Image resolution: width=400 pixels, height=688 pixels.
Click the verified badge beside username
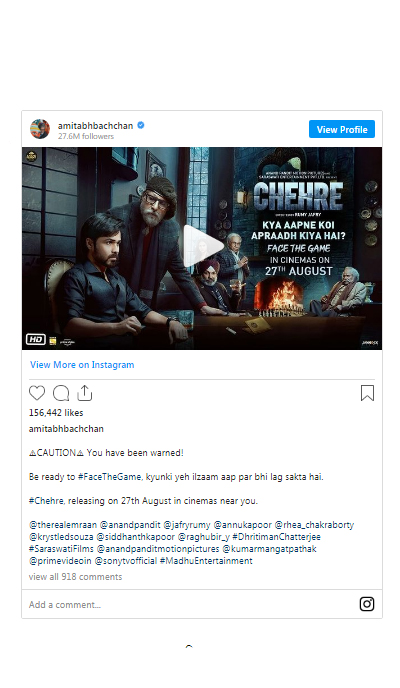pos(141,125)
